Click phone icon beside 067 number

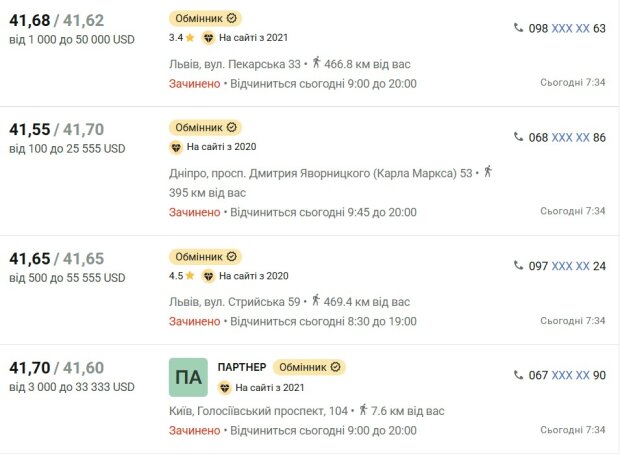pyautogui.click(x=518, y=374)
